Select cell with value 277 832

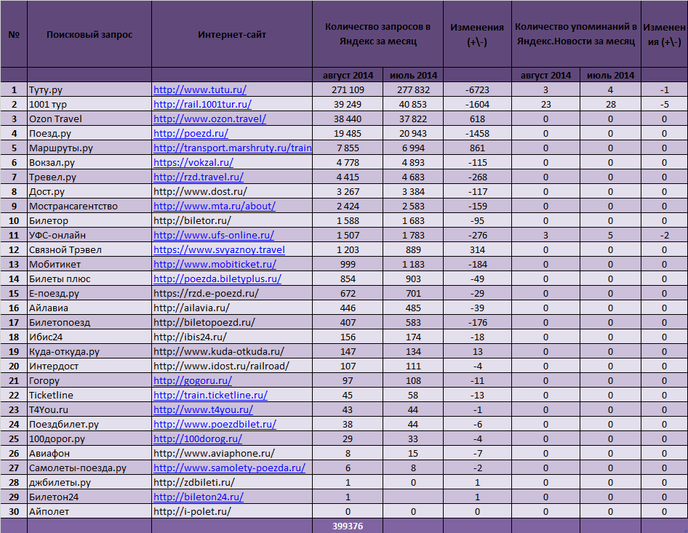(413, 89)
